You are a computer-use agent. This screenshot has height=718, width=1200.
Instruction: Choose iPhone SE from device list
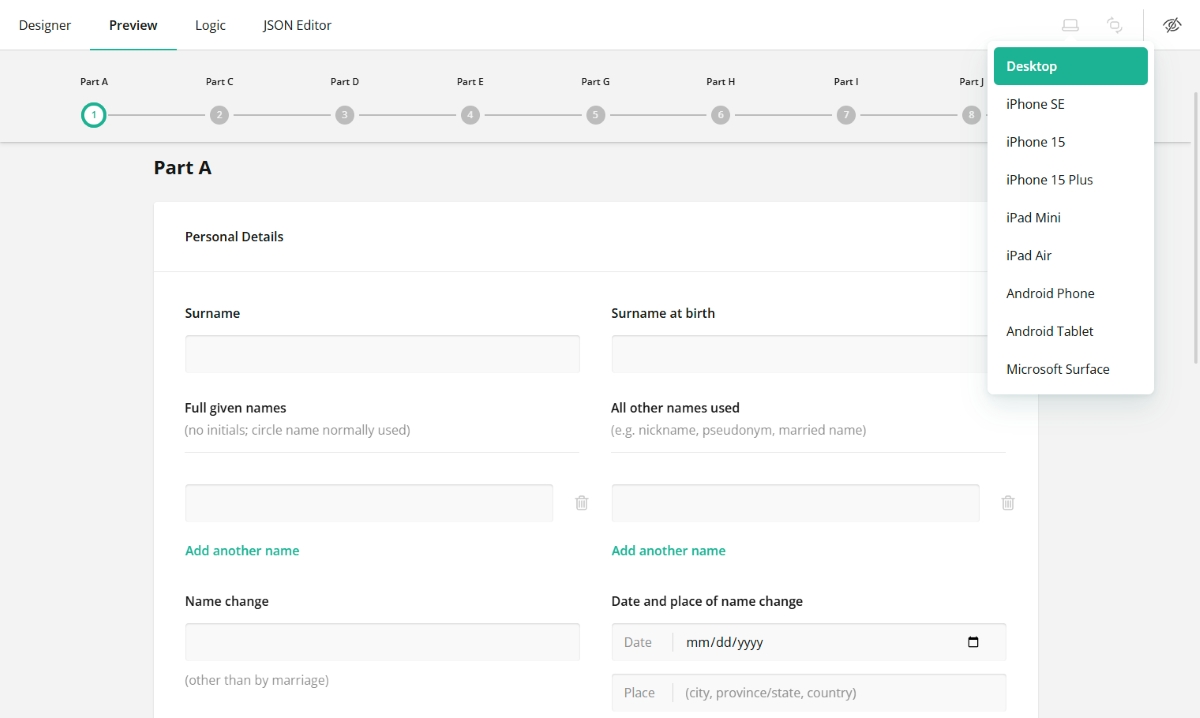[1035, 104]
